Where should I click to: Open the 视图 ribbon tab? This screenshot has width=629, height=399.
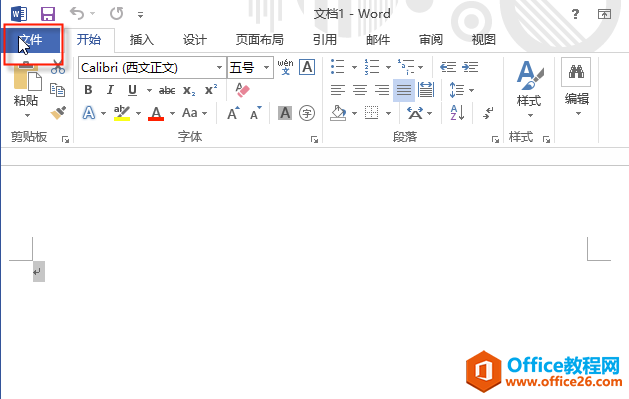tap(483, 40)
